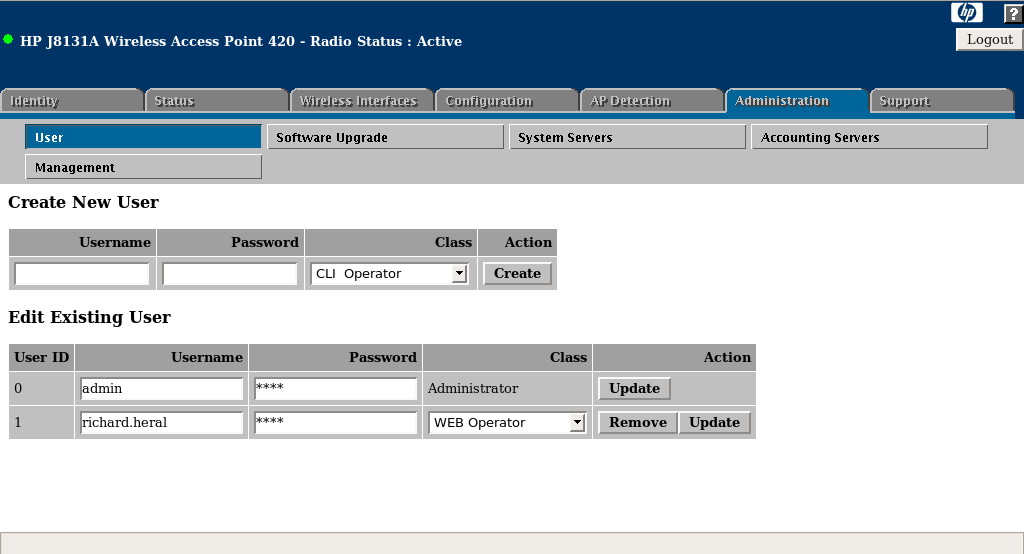
Task: Select the Configuration tab
Action: click(505, 101)
